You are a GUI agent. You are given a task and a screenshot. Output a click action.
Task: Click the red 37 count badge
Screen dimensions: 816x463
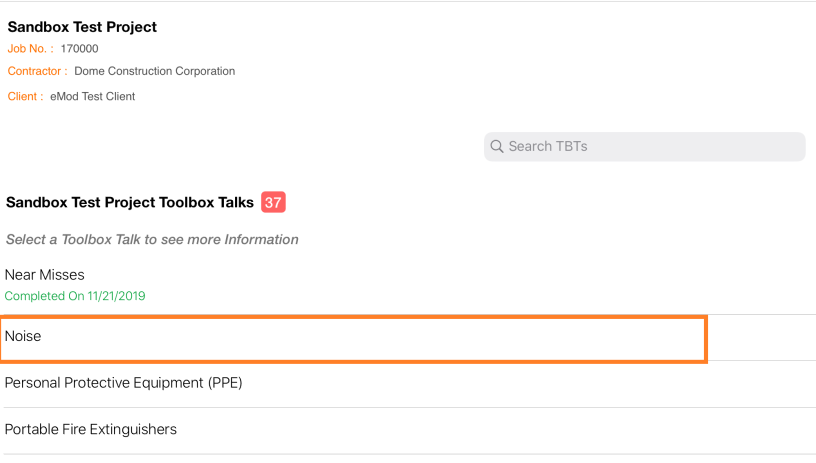(x=273, y=202)
